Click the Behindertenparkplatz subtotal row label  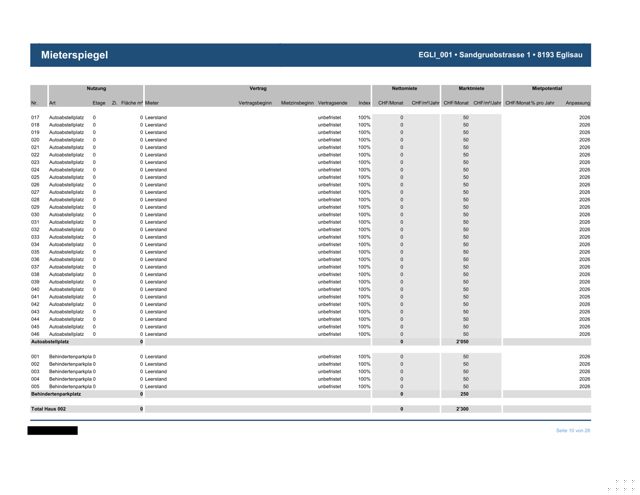[x=56, y=394]
